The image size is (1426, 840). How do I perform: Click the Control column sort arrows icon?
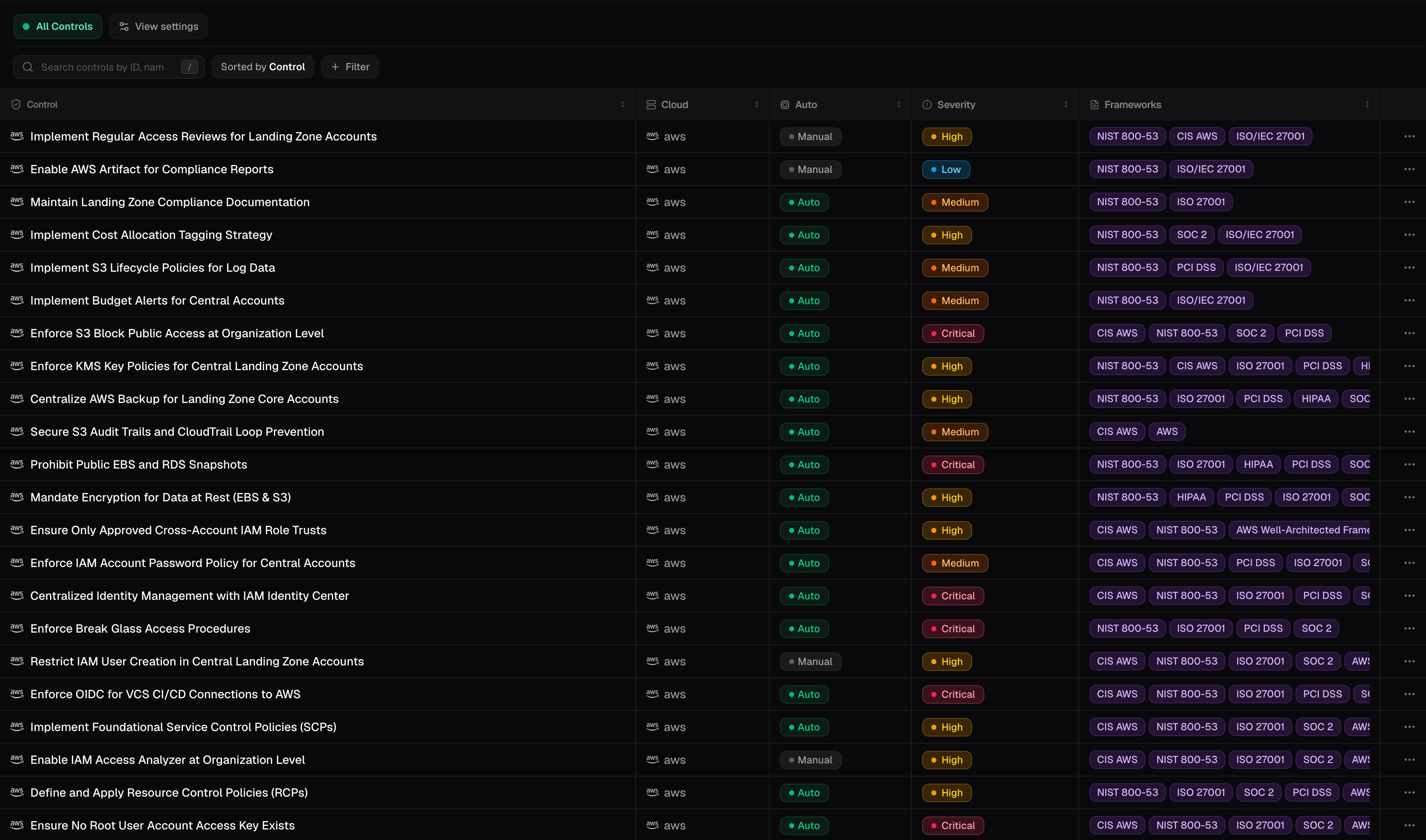pyautogui.click(x=623, y=105)
